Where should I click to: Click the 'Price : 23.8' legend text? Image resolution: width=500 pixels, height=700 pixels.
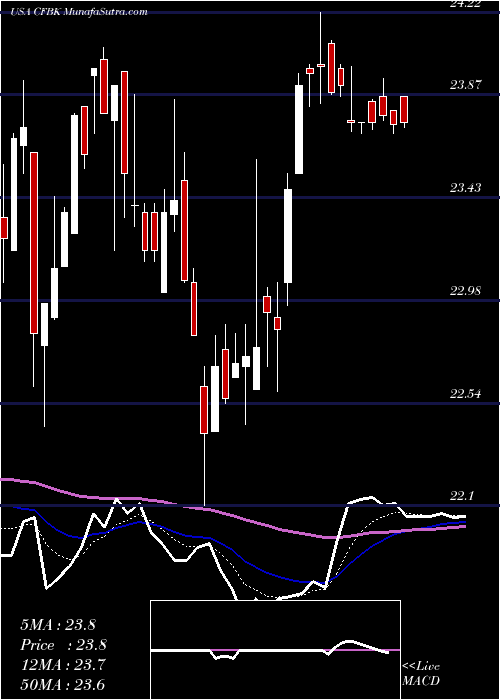pos(63,645)
